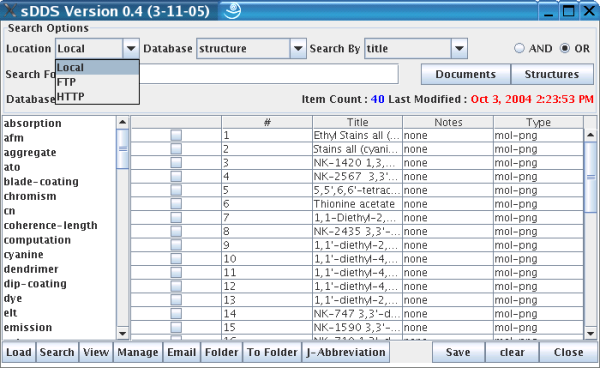Screen dimensions: 600x368
Task: Open the Manage button
Action: coord(138,352)
